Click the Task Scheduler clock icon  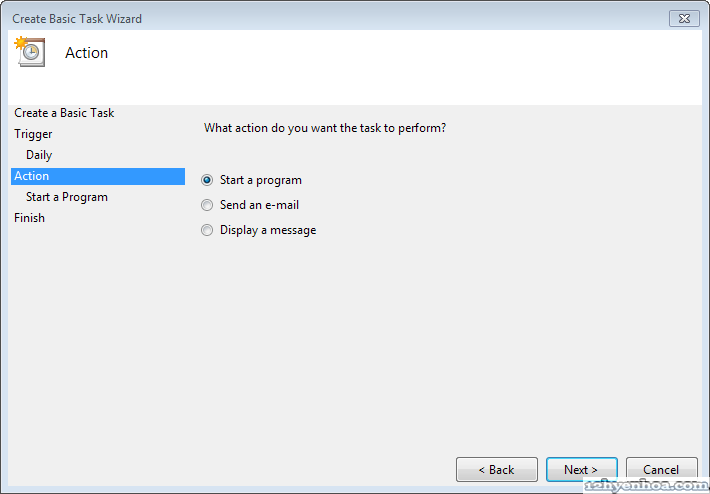coord(30,52)
